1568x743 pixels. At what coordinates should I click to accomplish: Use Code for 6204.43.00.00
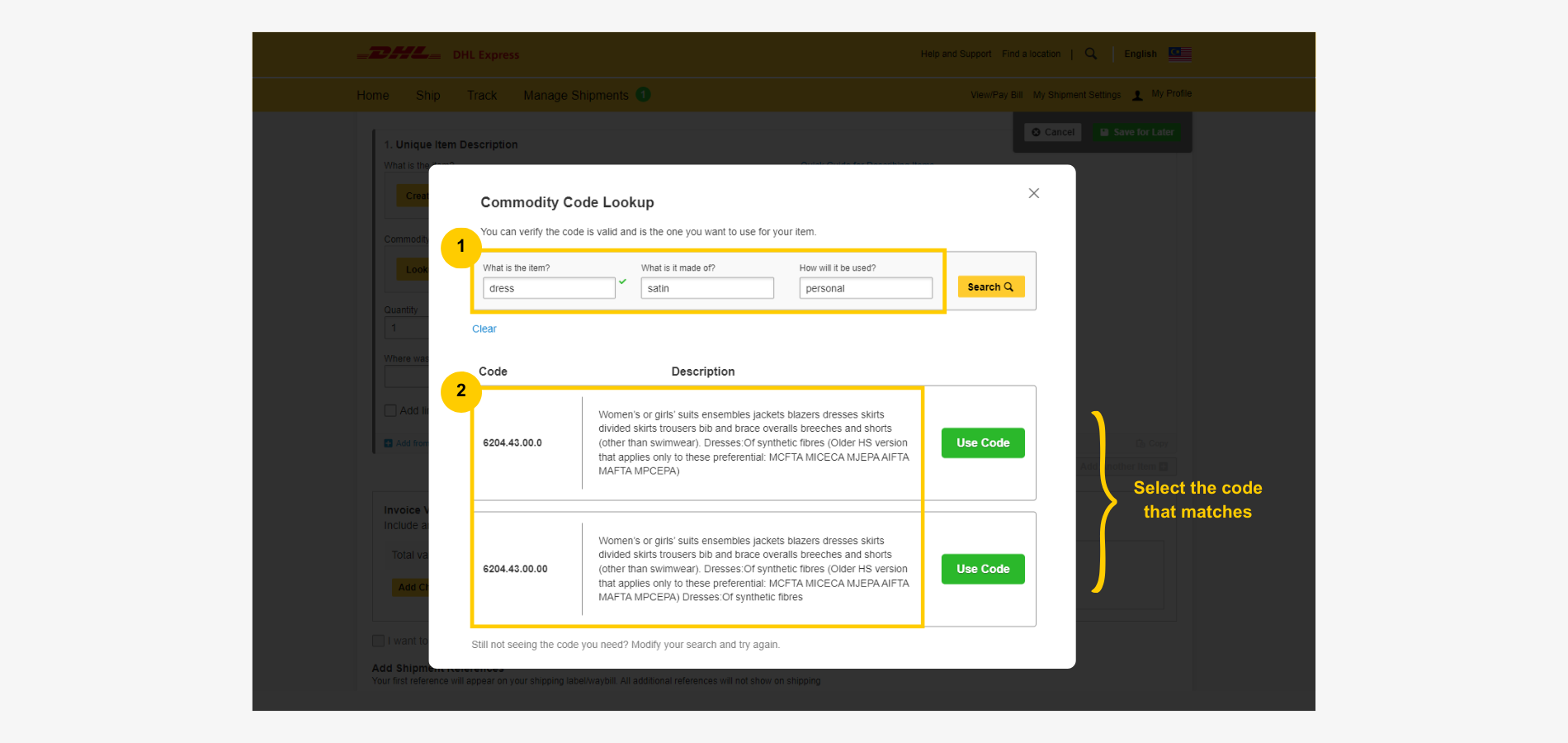pyautogui.click(x=982, y=569)
